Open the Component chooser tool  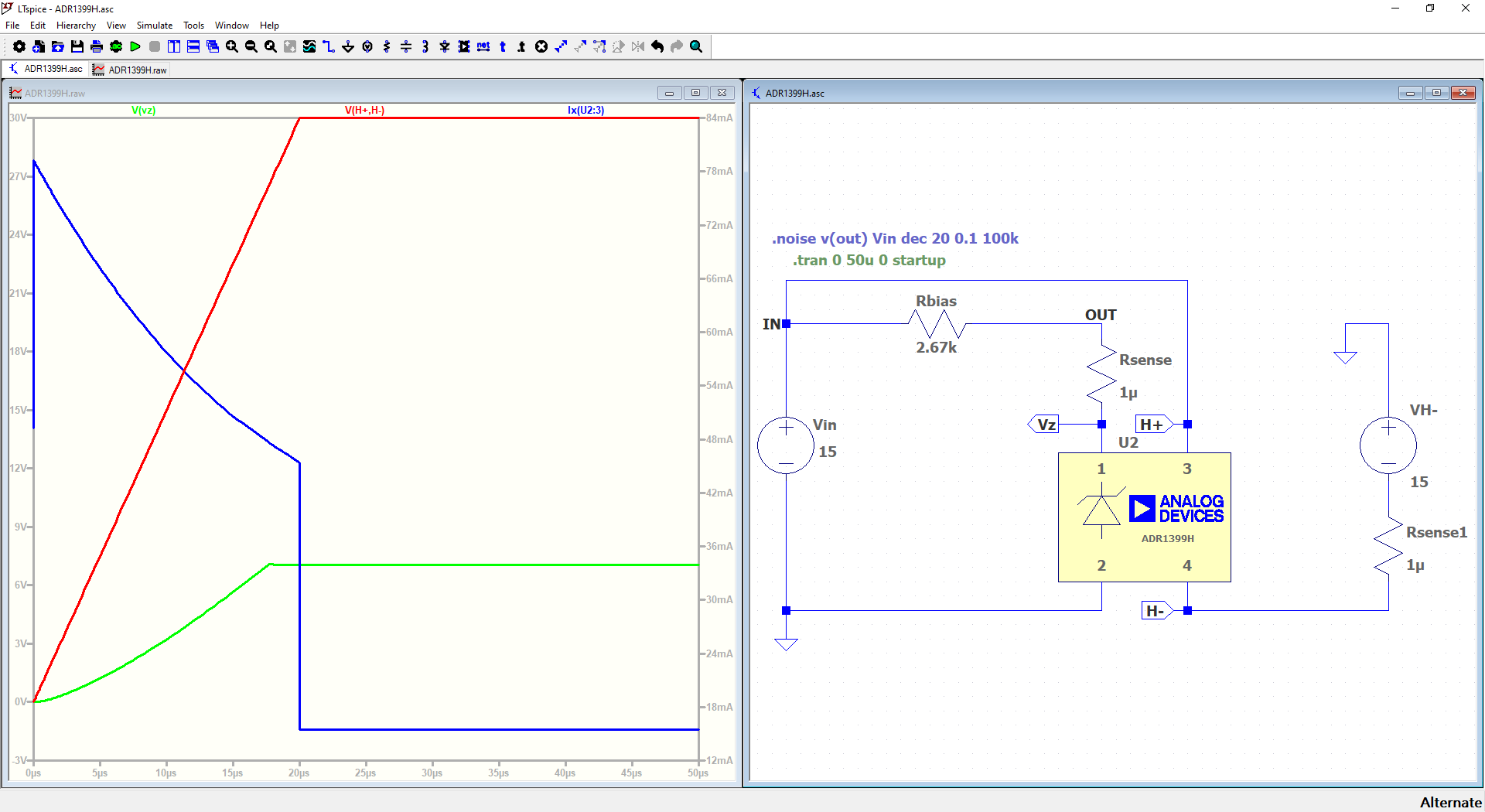pyautogui.click(x=464, y=46)
